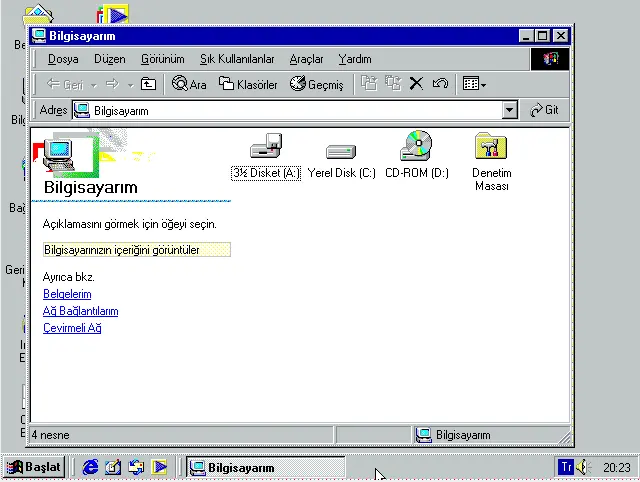Click the volume speaker tray icon

click(x=584, y=467)
